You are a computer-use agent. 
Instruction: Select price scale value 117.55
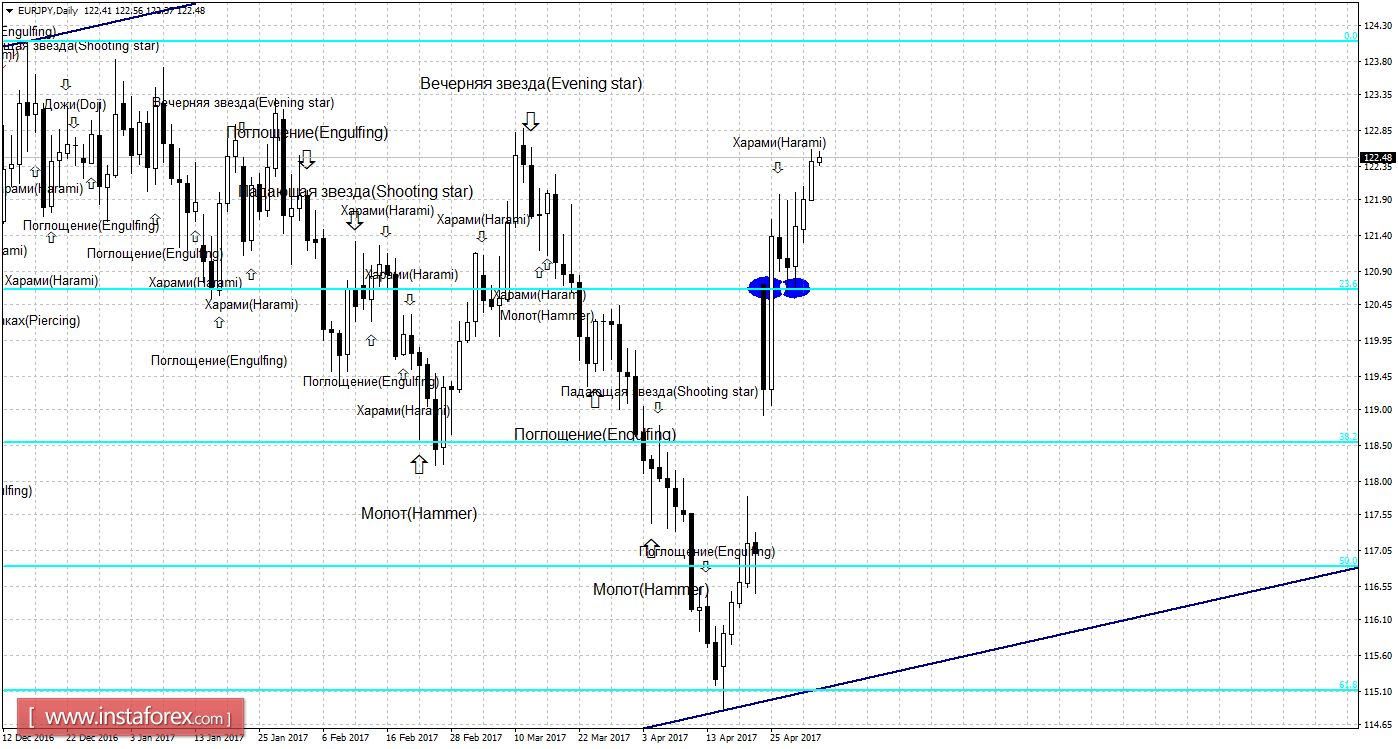[x=1379, y=515]
